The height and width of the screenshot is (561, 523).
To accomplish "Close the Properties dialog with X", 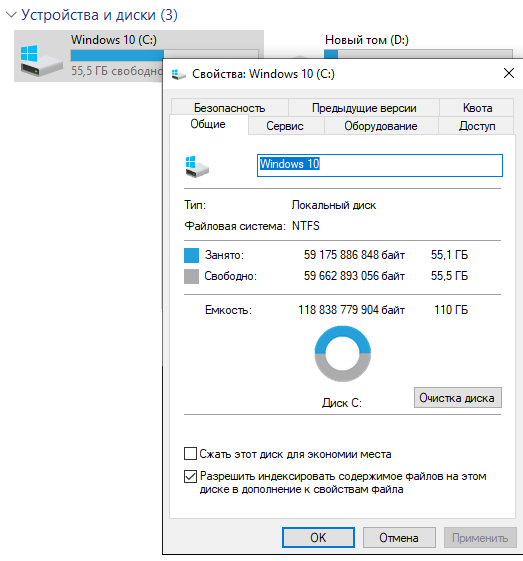I will pyautogui.click(x=509, y=73).
